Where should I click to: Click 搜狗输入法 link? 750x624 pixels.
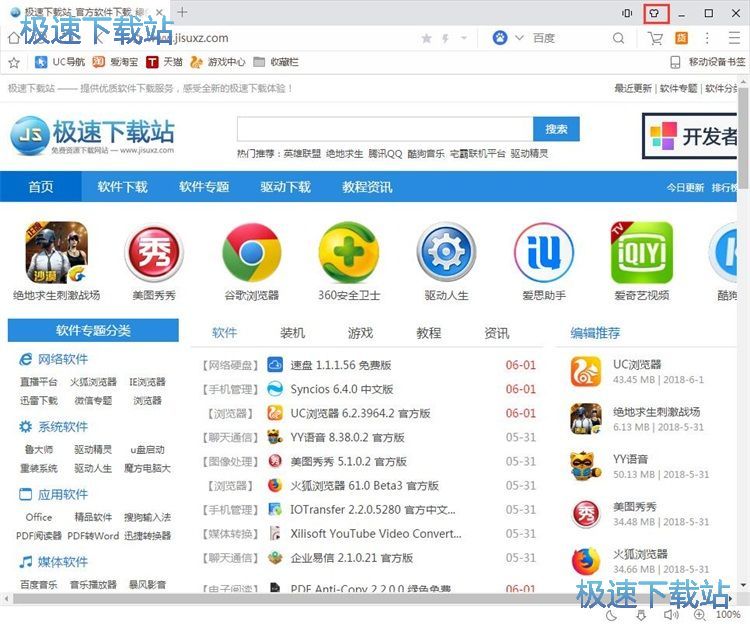click(x=147, y=517)
